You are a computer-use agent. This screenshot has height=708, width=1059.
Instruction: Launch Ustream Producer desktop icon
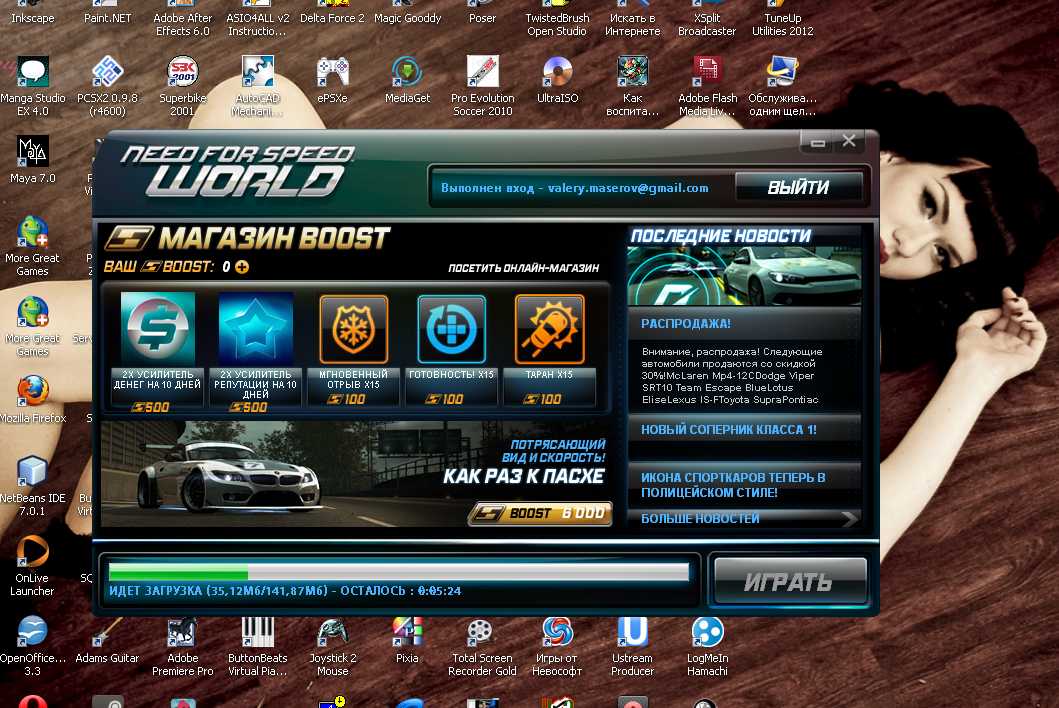pyautogui.click(x=632, y=647)
